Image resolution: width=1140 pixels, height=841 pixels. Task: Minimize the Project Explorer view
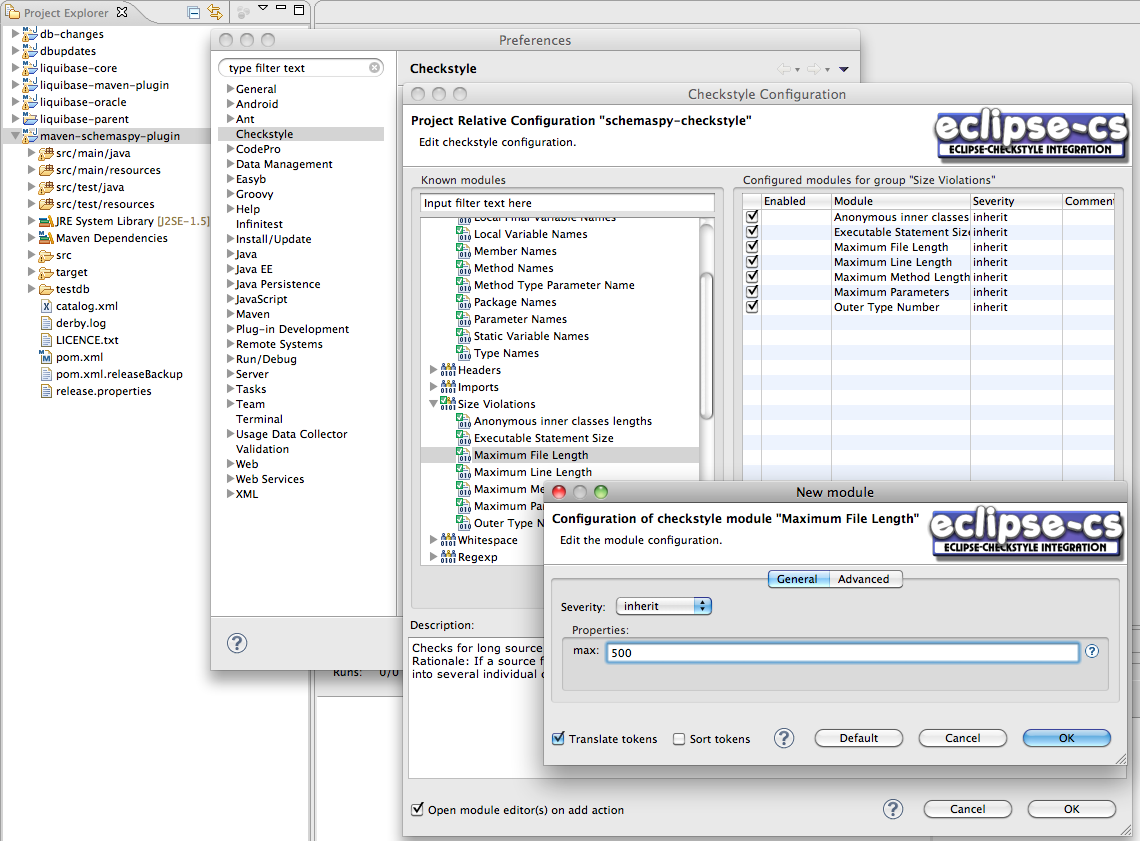(x=281, y=8)
